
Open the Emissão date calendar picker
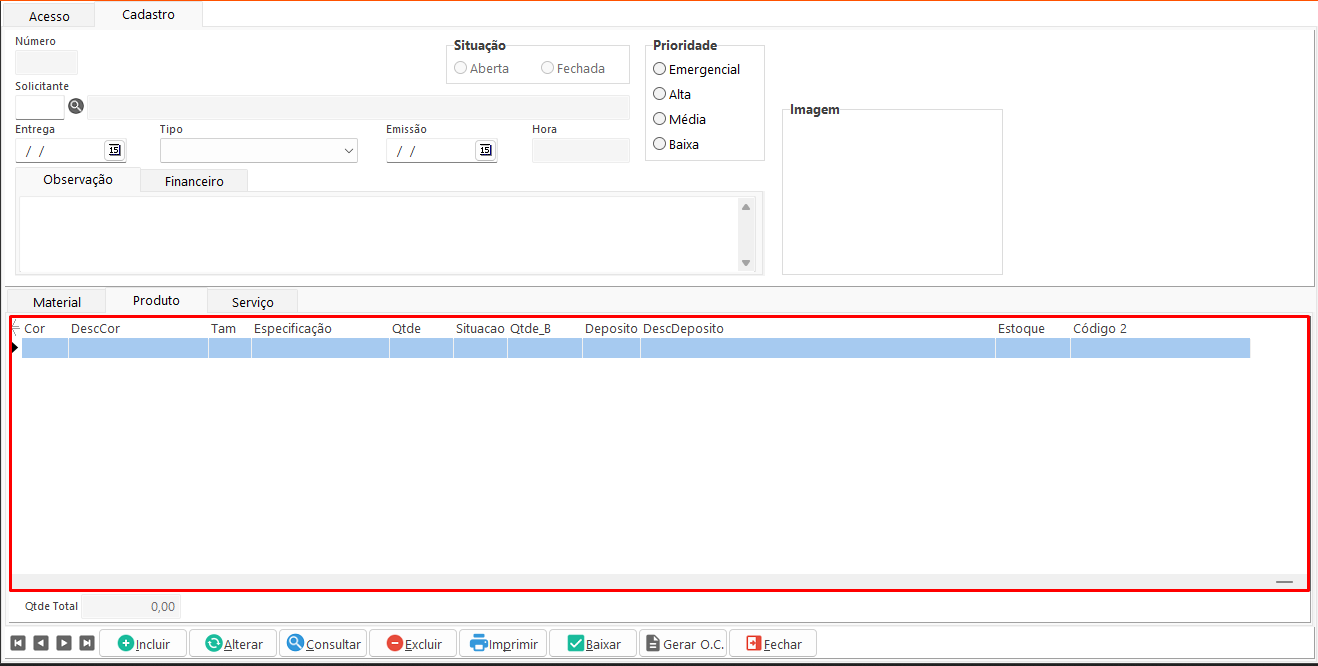click(x=485, y=150)
